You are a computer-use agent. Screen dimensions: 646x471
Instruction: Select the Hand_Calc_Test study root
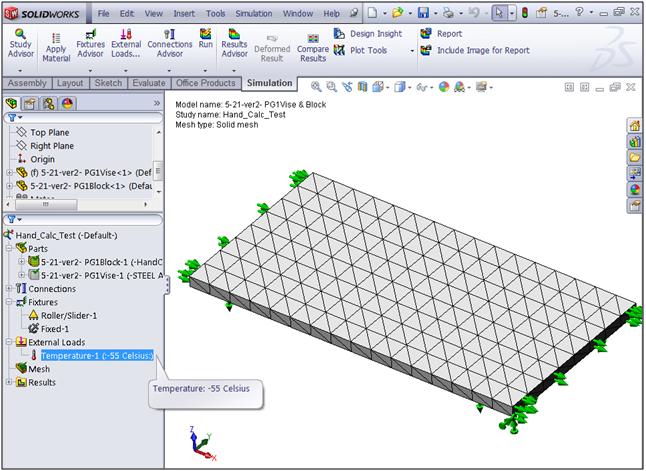[60, 235]
